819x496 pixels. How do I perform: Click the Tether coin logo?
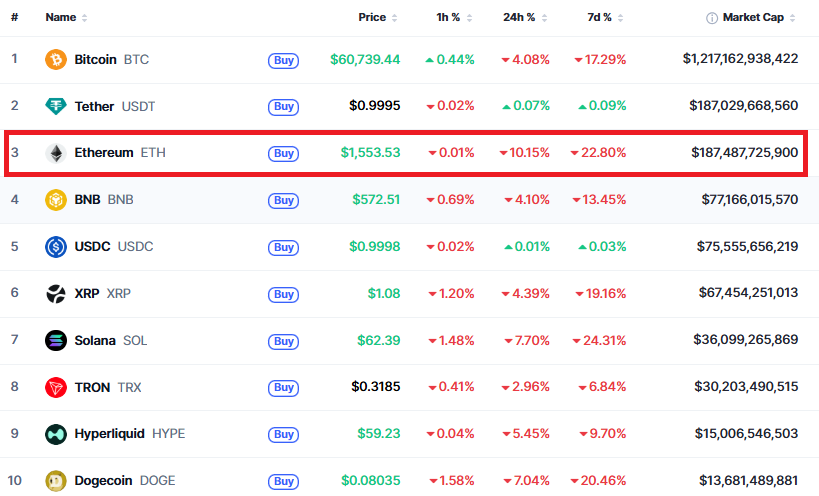pos(56,107)
